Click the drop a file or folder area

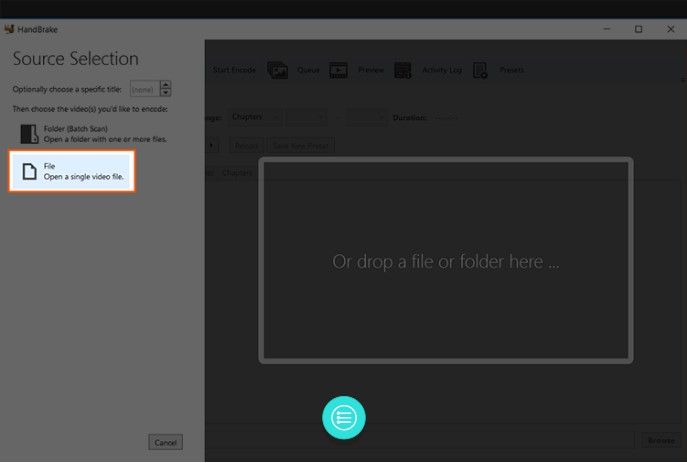[x=446, y=261]
